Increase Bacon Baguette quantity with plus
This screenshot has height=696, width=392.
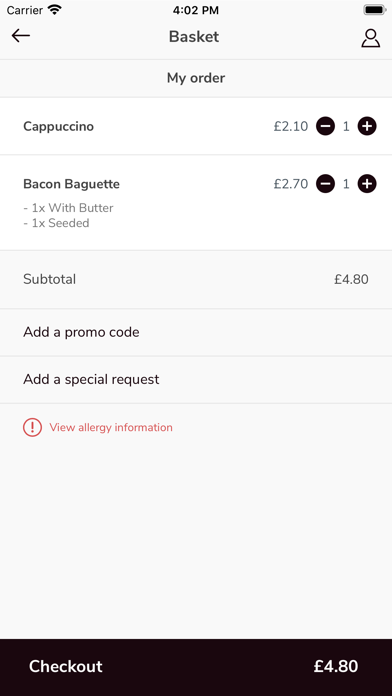tap(367, 184)
